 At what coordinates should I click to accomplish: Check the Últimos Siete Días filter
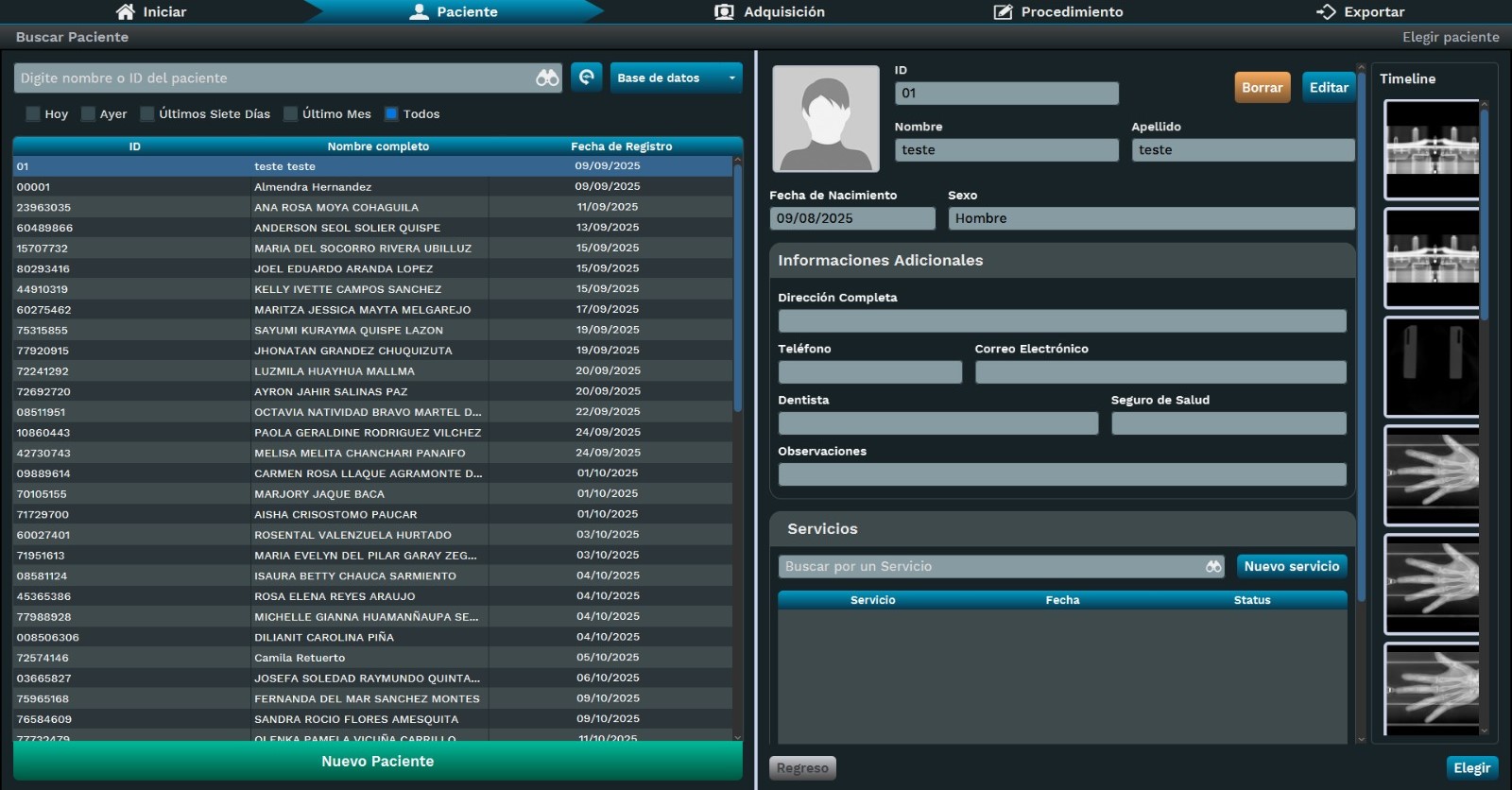pos(147,114)
